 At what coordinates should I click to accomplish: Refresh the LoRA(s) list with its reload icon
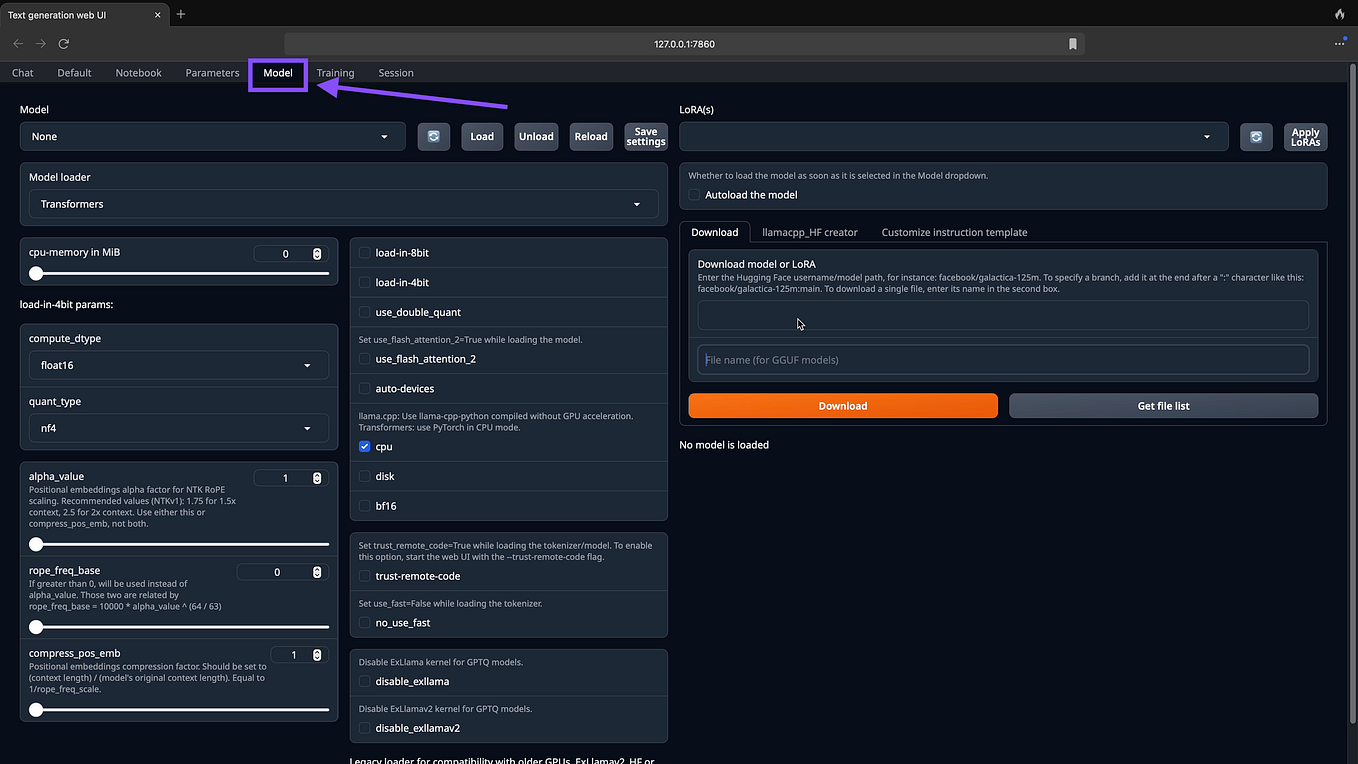click(x=1256, y=137)
